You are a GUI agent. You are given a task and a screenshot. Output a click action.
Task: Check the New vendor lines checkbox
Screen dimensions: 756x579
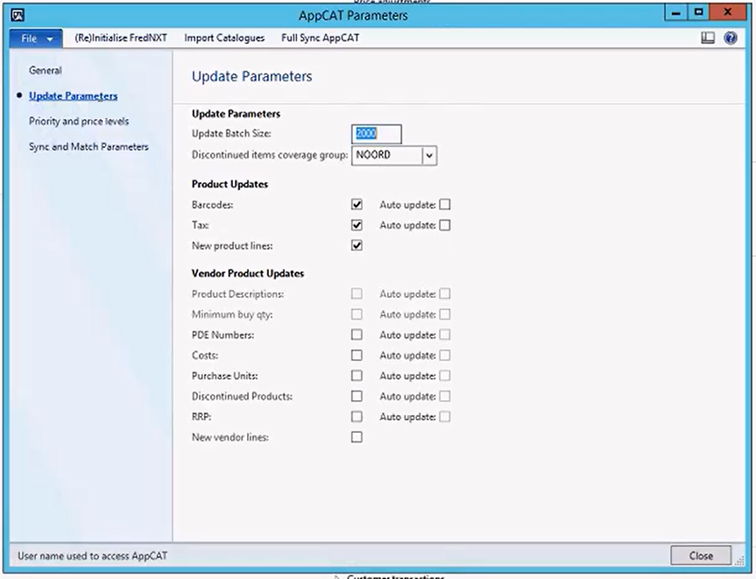point(357,437)
